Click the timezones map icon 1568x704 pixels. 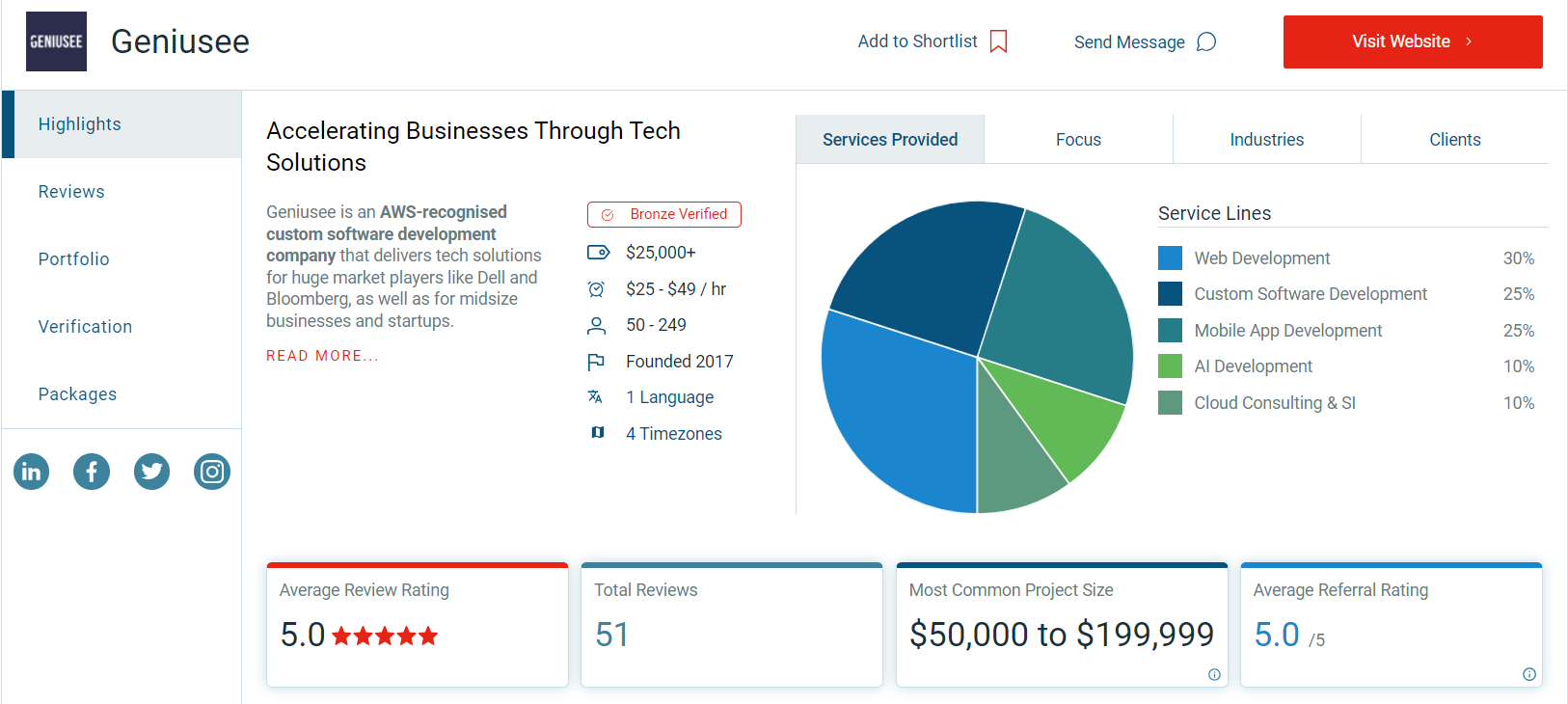click(x=598, y=433)
